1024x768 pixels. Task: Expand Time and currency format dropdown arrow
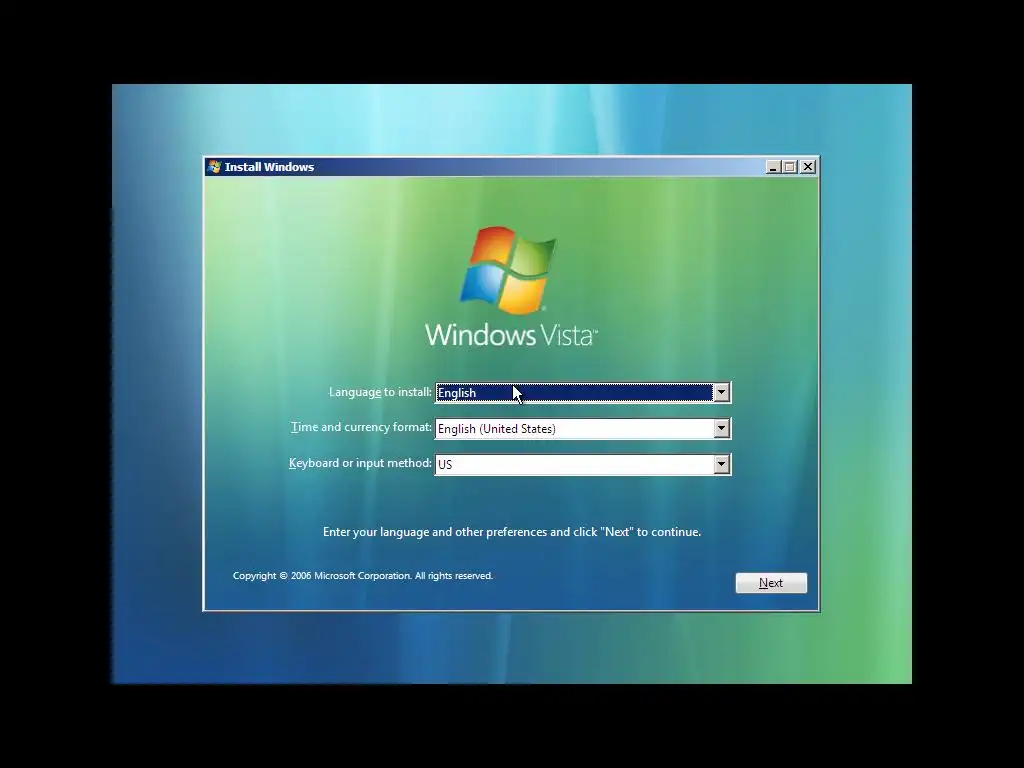tap(721, 428)
